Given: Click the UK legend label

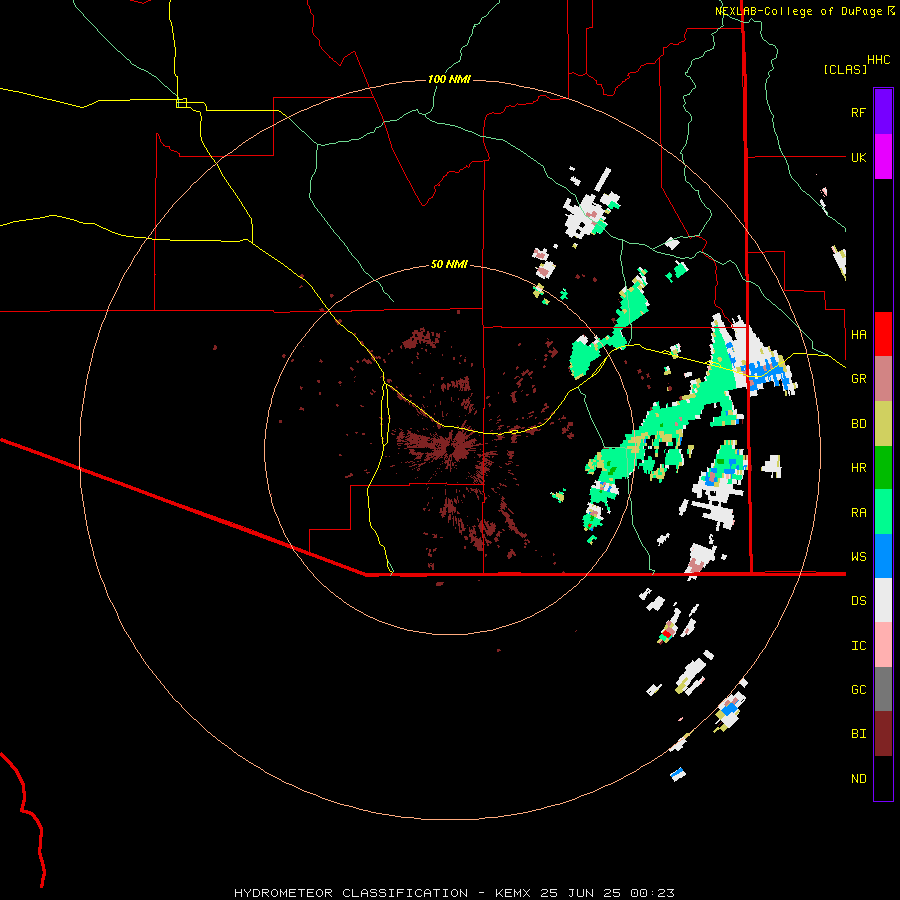Looking at the screenshot, I should [x=858, y=157].
